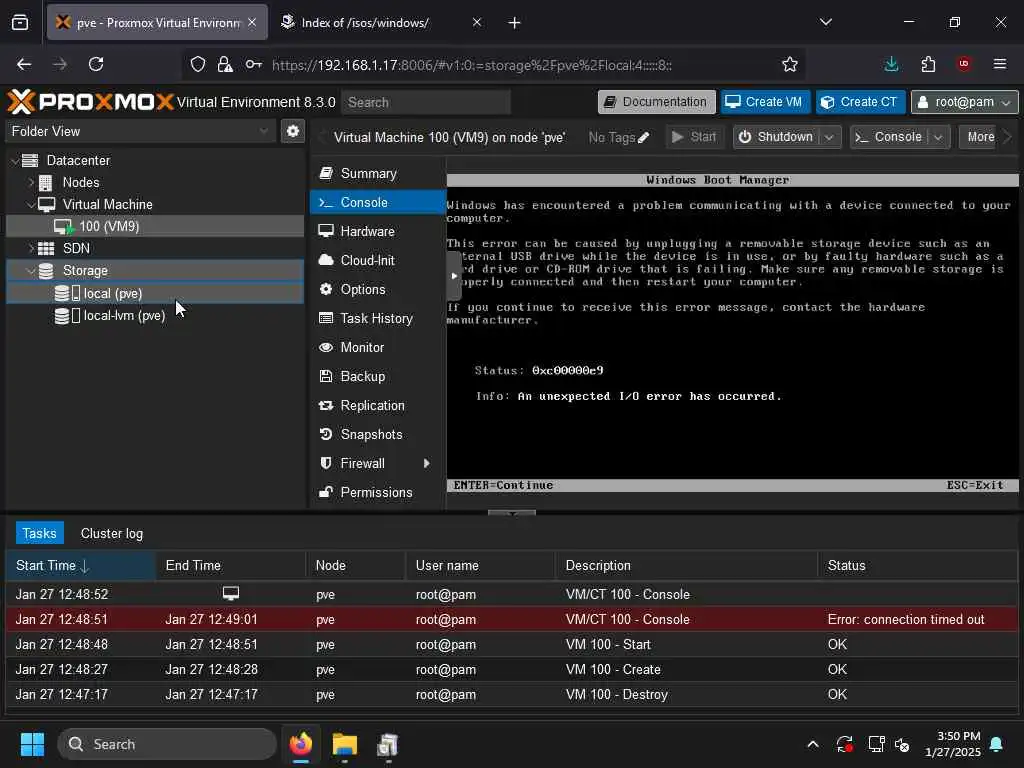
Task: Open the Firefox extensions puzzle icon
Action: pos(928,64)
